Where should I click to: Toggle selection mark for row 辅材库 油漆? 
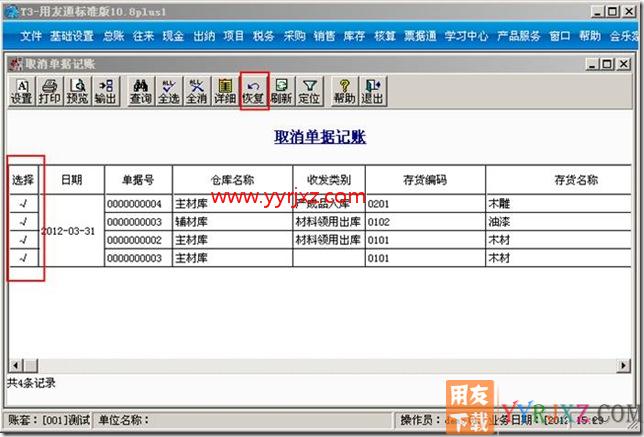coord(23,222)
